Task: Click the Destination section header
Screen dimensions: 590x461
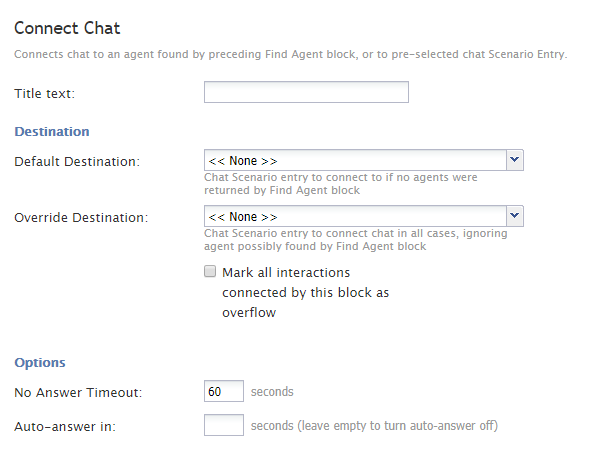Action: [52, 131]
